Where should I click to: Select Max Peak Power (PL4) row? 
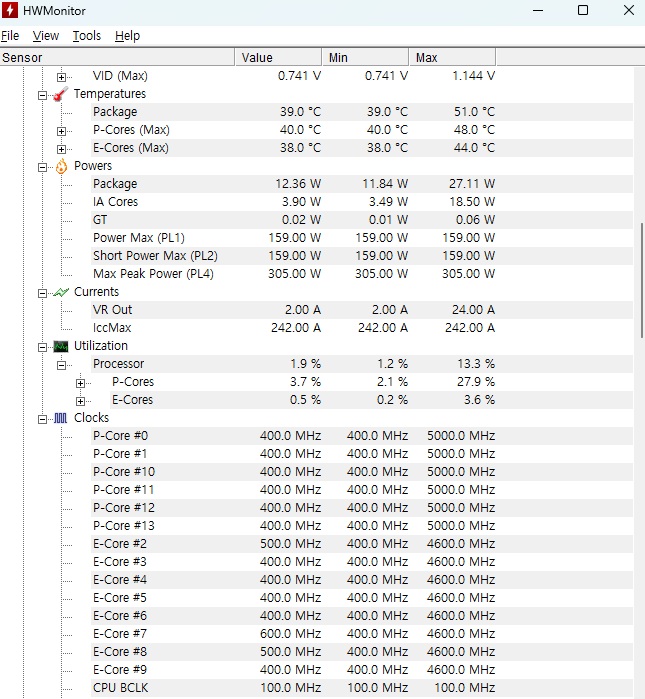(x=362, y=274)
